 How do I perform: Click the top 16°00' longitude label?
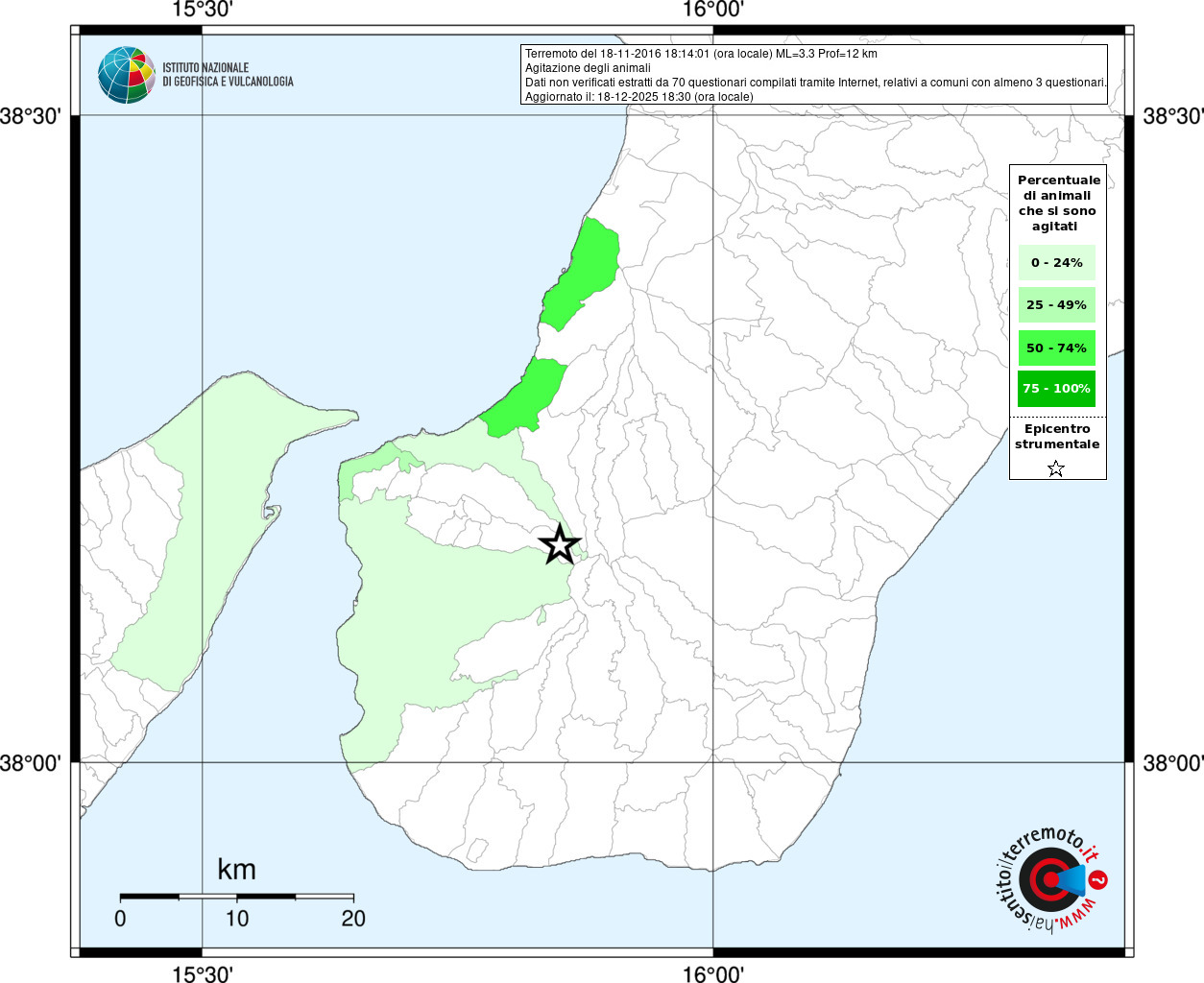(712, 10)
